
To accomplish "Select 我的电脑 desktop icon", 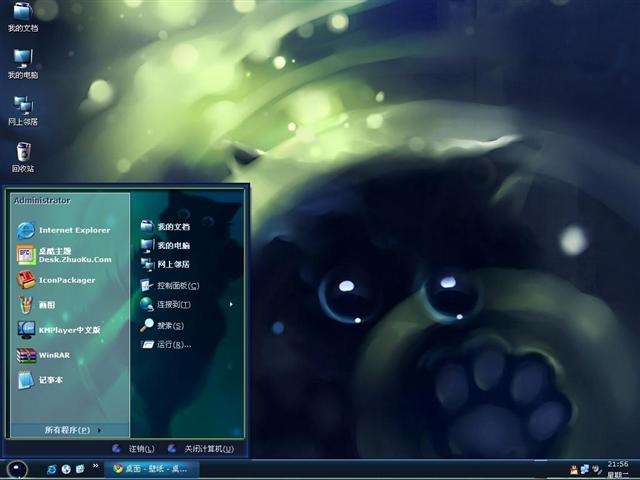I will (23, 64).
